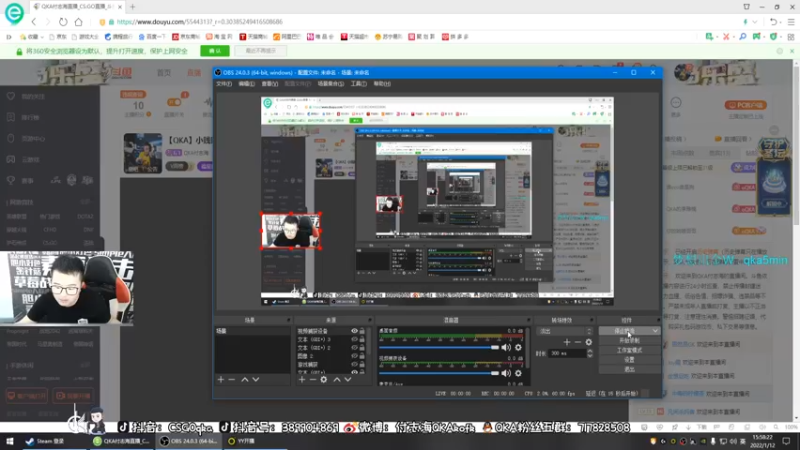The height and width of the screenshot is (450, 800).
Task: Pop out the Sources dock panel
Action: [x=370, y=320]
